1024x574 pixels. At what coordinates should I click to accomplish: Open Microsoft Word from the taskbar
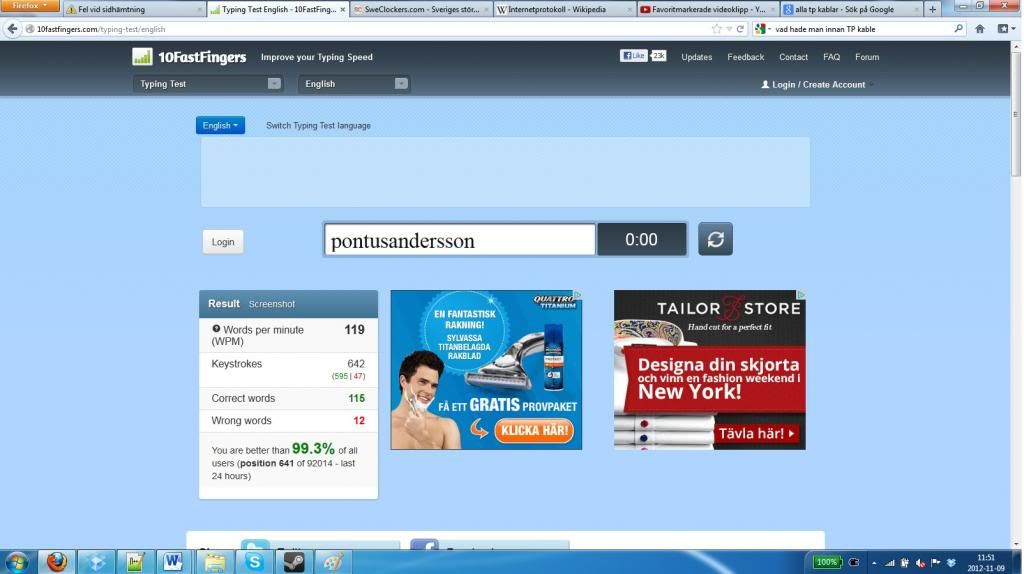click(x=172, y=562)
